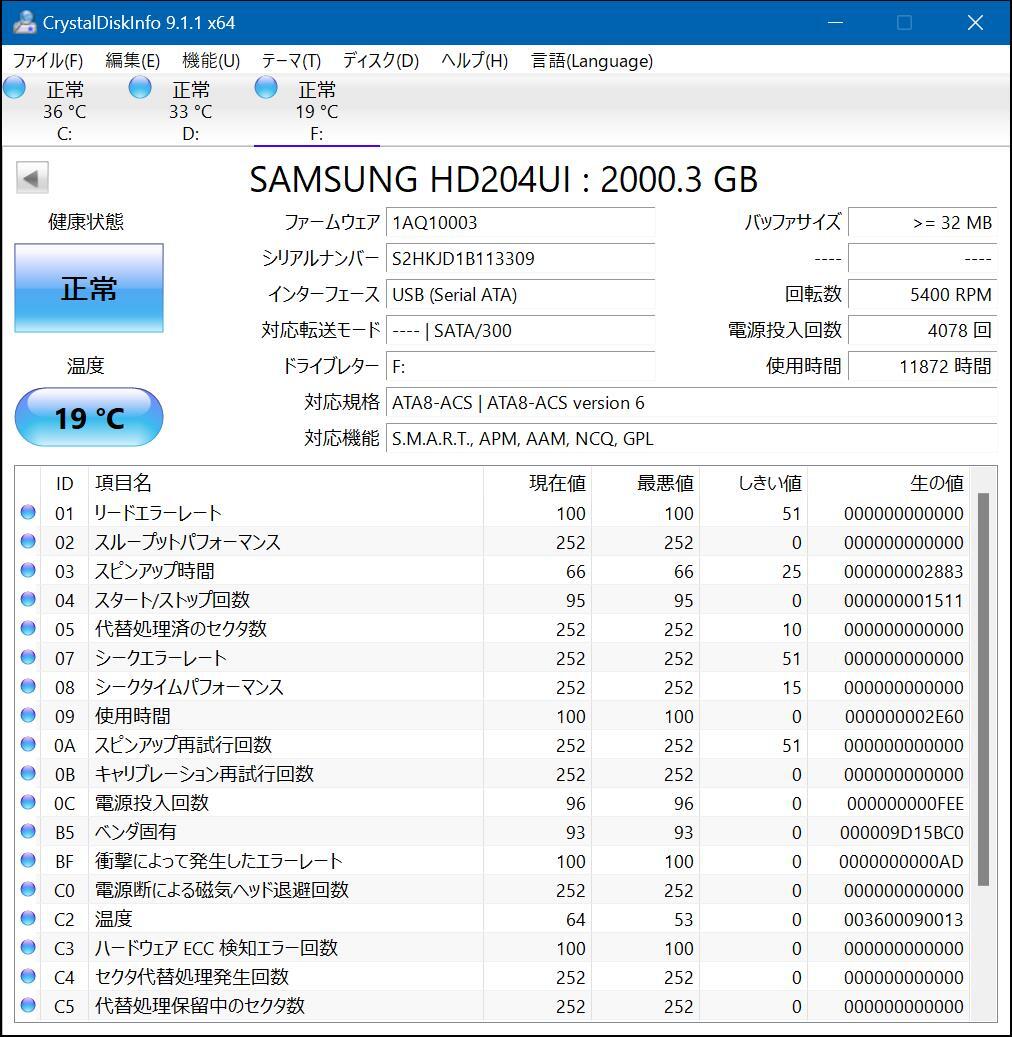Open the ヘルプ(H) menu

click(474, 61)
